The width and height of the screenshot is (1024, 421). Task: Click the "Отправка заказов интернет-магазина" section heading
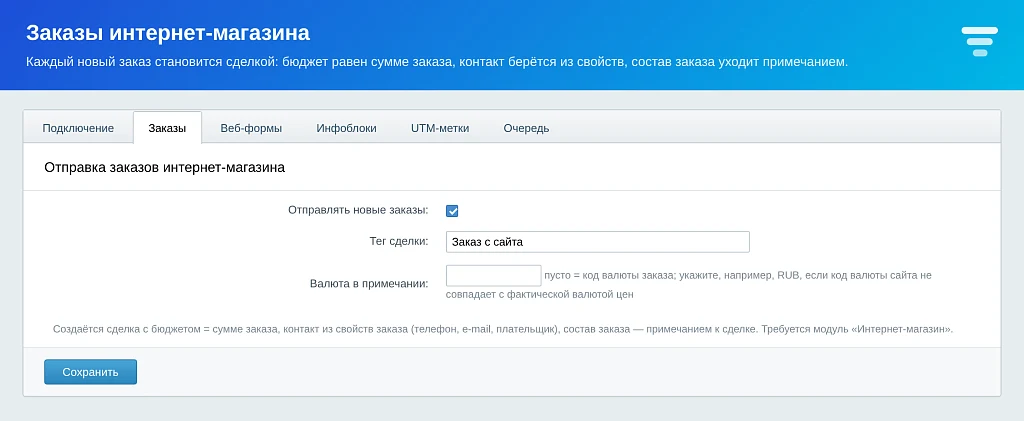(x=165, y=168)
